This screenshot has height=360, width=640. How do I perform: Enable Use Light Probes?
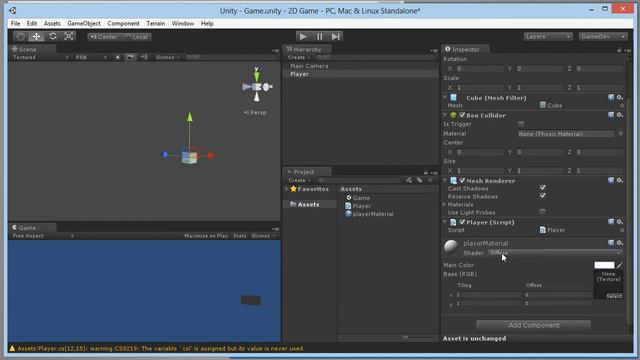(542, 211)
